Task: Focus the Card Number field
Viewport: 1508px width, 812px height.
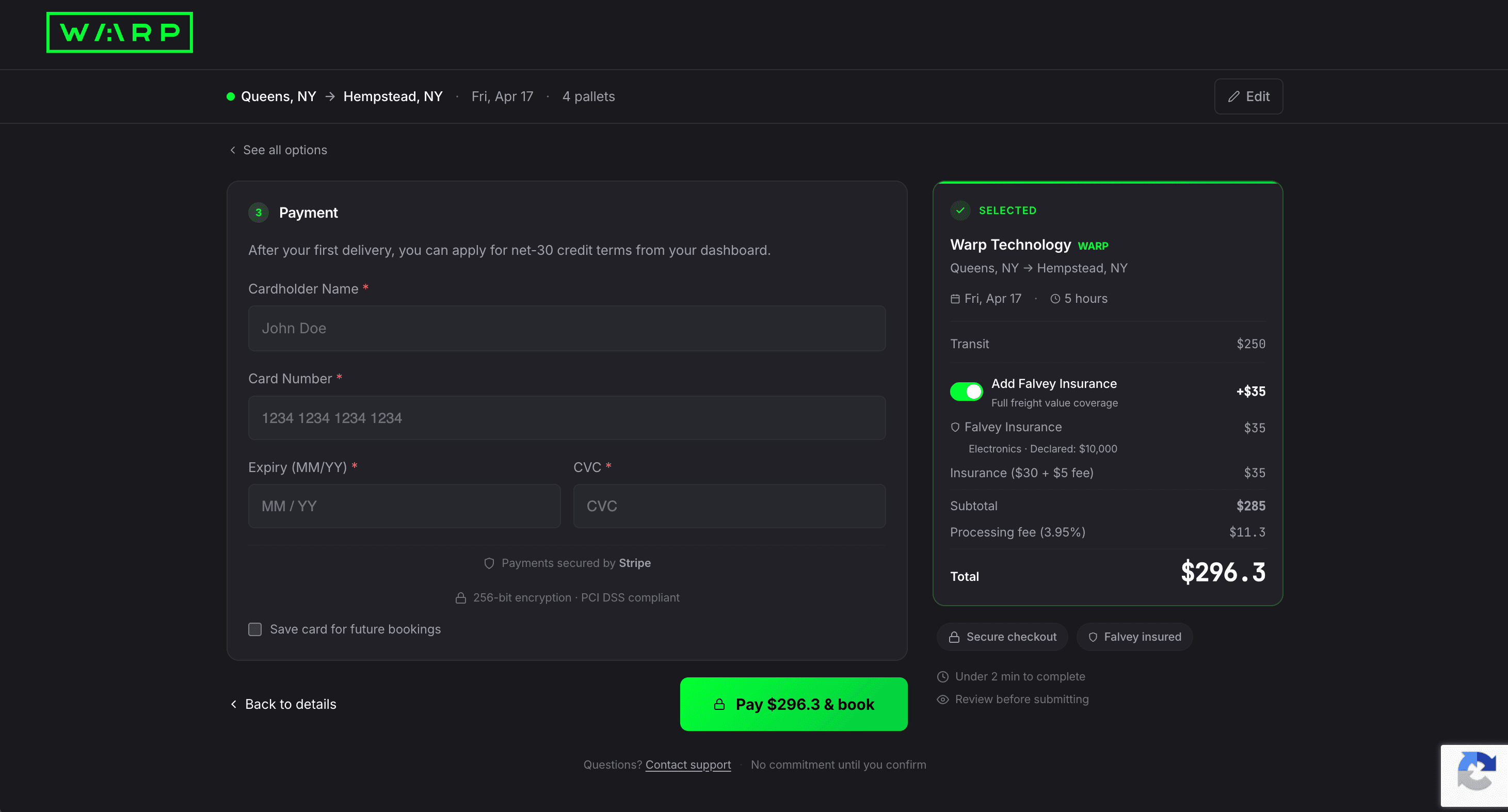Action: (567, 418)
